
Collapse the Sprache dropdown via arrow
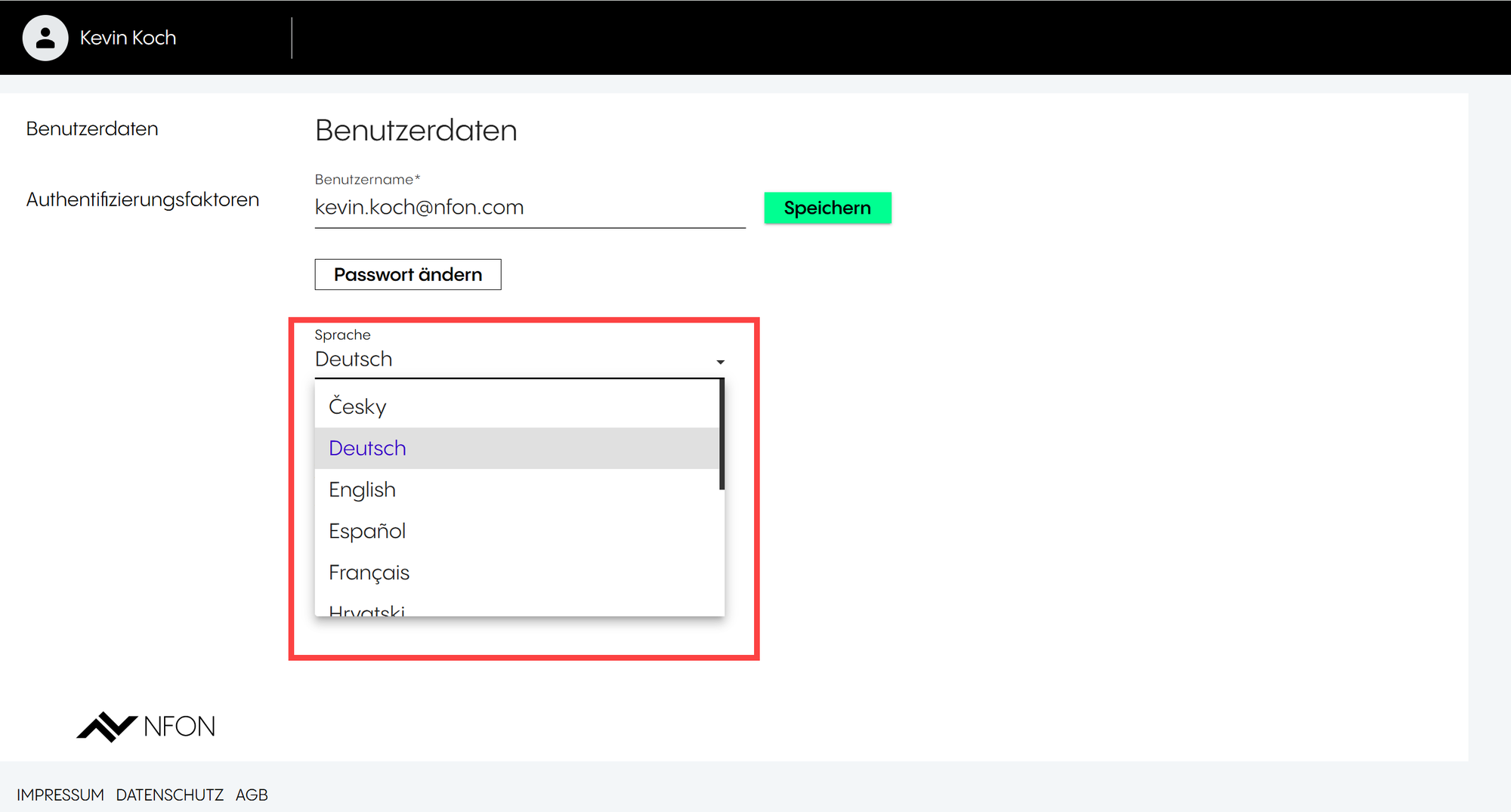pyautogui.click(x=720, y=362)
